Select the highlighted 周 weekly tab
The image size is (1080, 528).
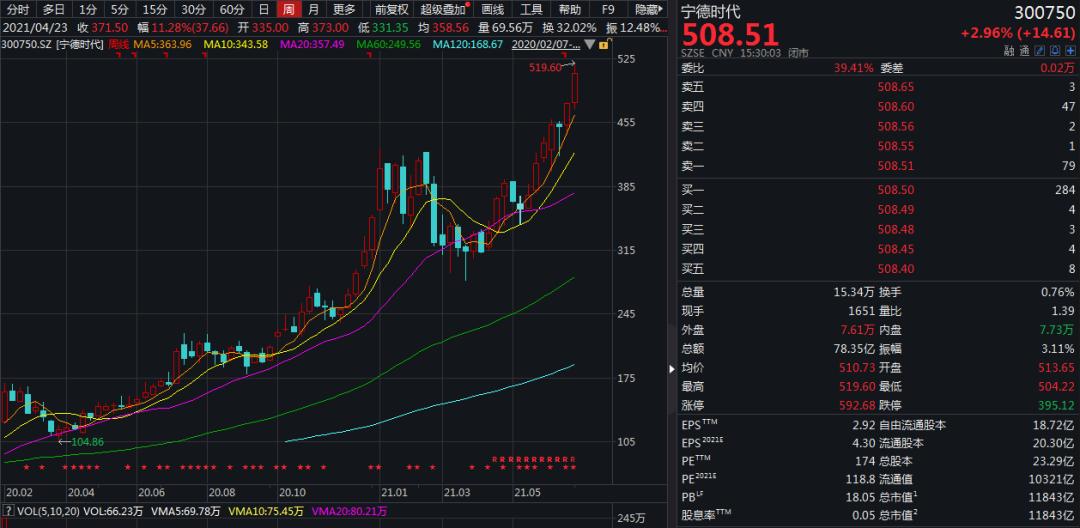(289, 10)
